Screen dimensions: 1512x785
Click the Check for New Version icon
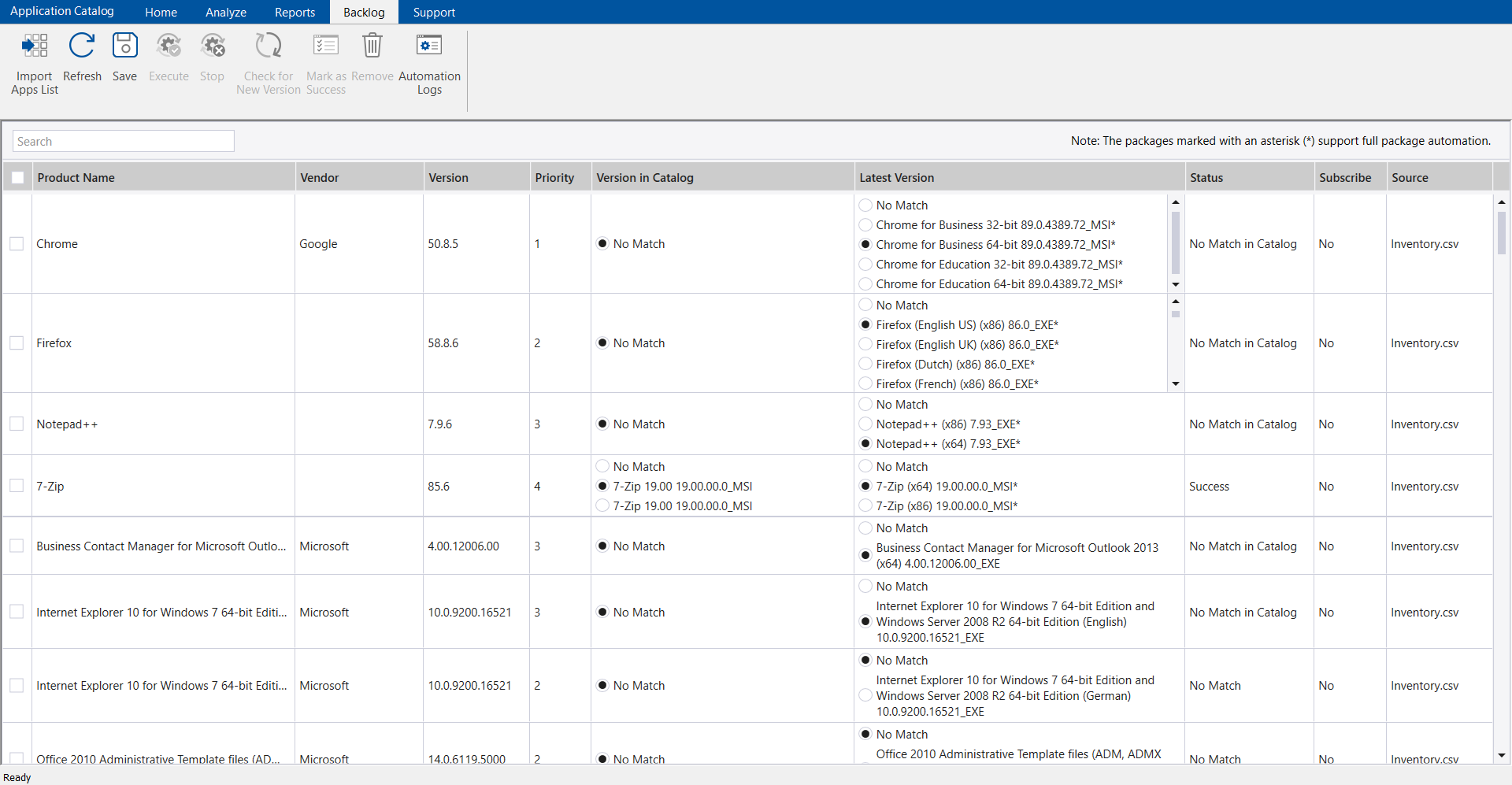[x=269, y=46]
